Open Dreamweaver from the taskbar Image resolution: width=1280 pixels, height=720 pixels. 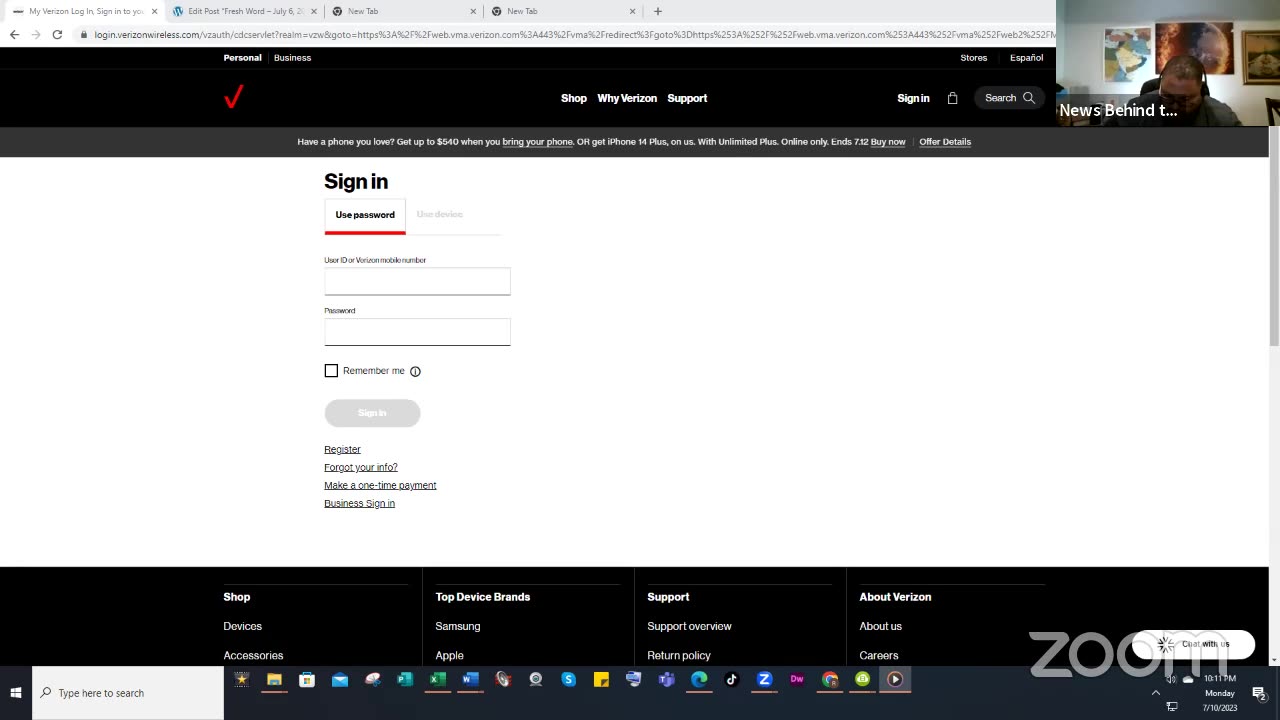tap(797, 680)
